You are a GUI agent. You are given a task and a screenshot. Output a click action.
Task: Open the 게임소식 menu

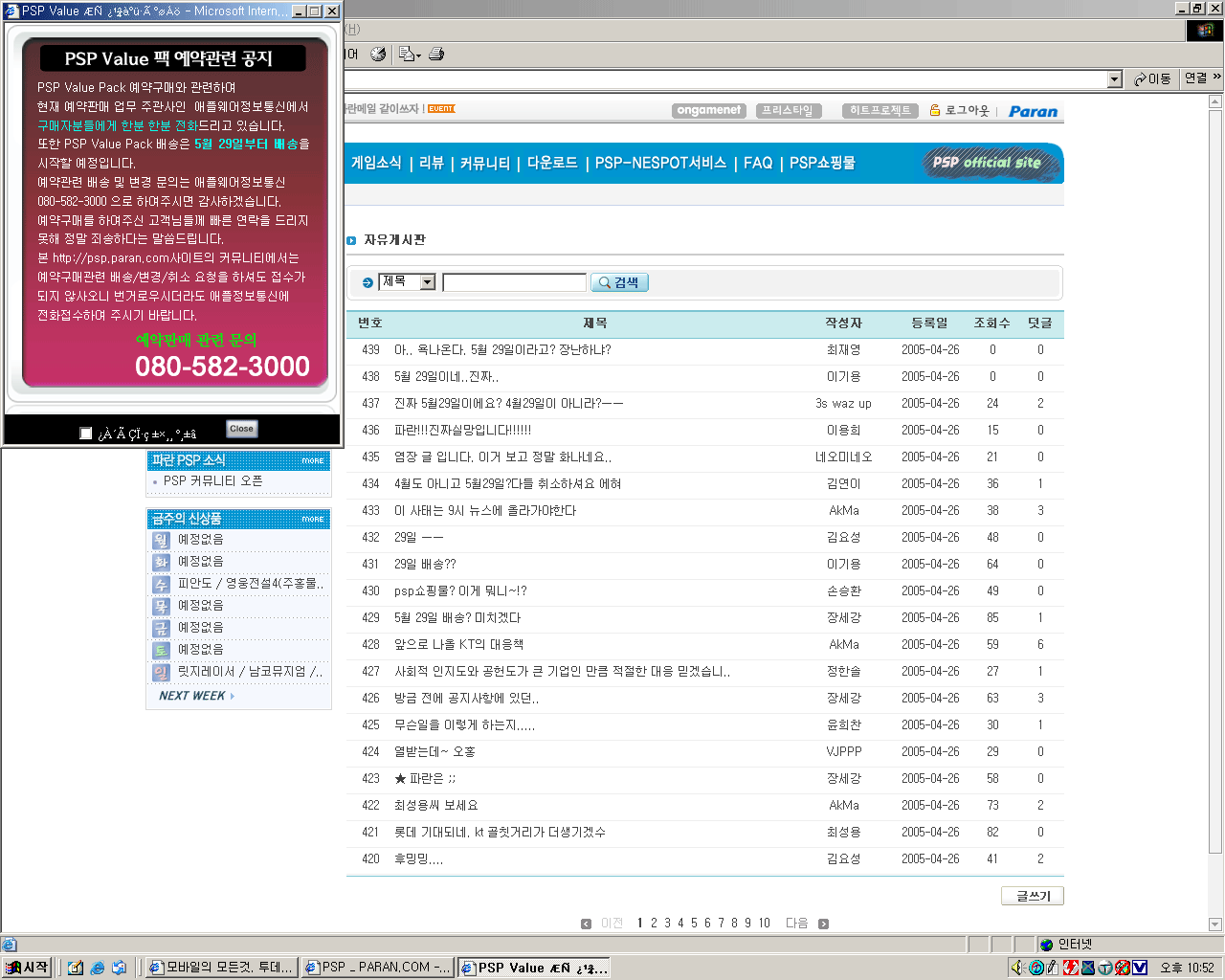point(376,163)
